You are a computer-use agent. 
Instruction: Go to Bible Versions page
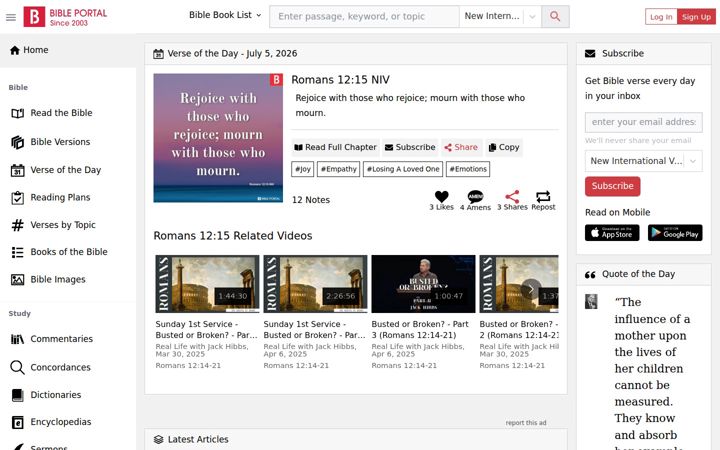[x=60, y=142]
